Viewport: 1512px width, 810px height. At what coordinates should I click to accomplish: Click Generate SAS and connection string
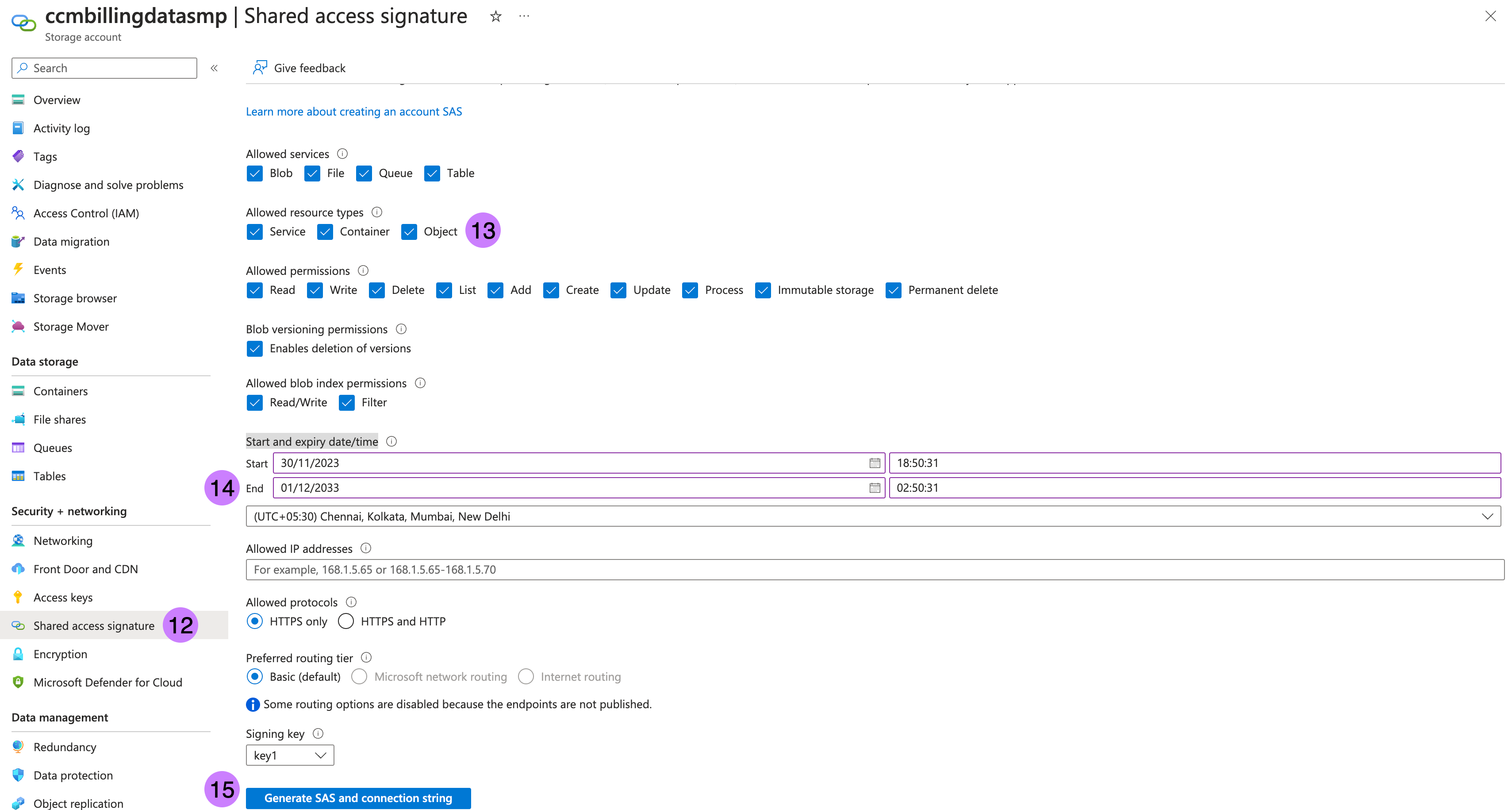point(358,798)
